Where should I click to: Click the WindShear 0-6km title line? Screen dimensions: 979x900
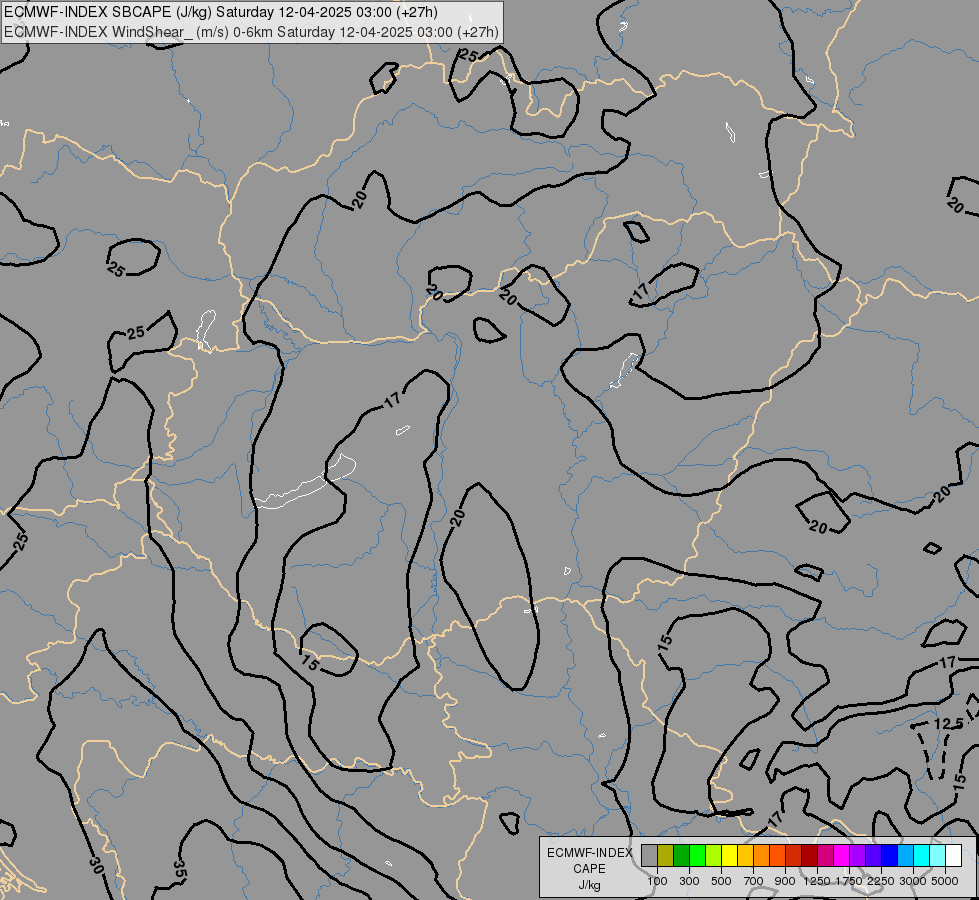[251, 32]
